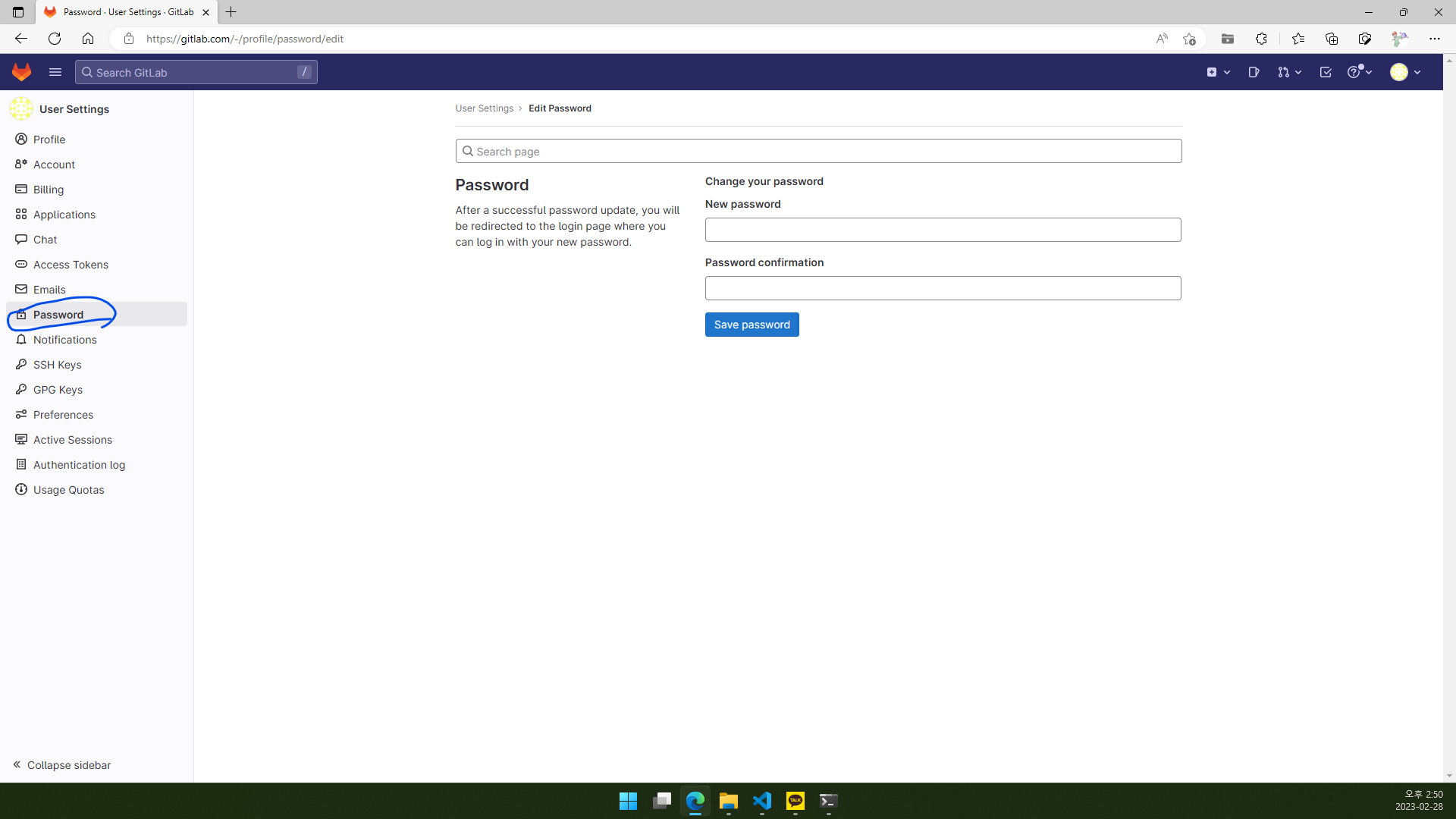
Task: Click Save password button
Action: pyautogui.click(x=752, y=324)
